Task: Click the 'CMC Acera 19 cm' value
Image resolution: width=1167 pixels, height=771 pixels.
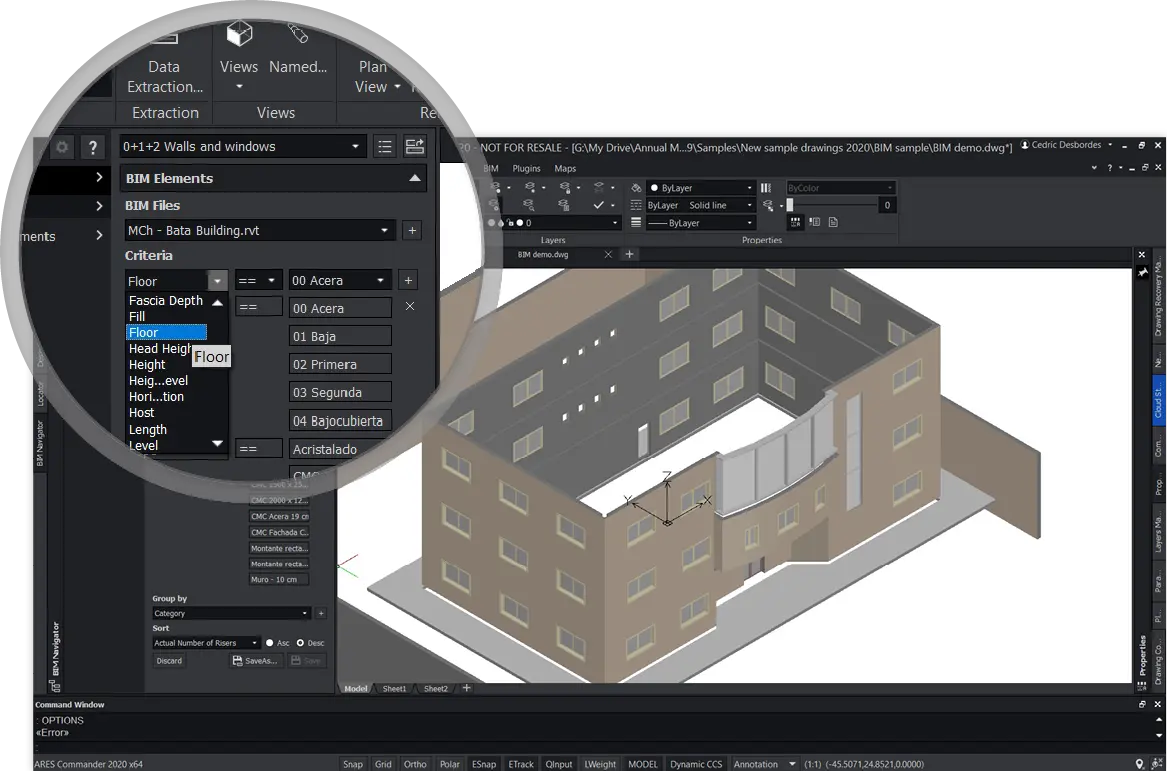Action: tap(279, 516)
